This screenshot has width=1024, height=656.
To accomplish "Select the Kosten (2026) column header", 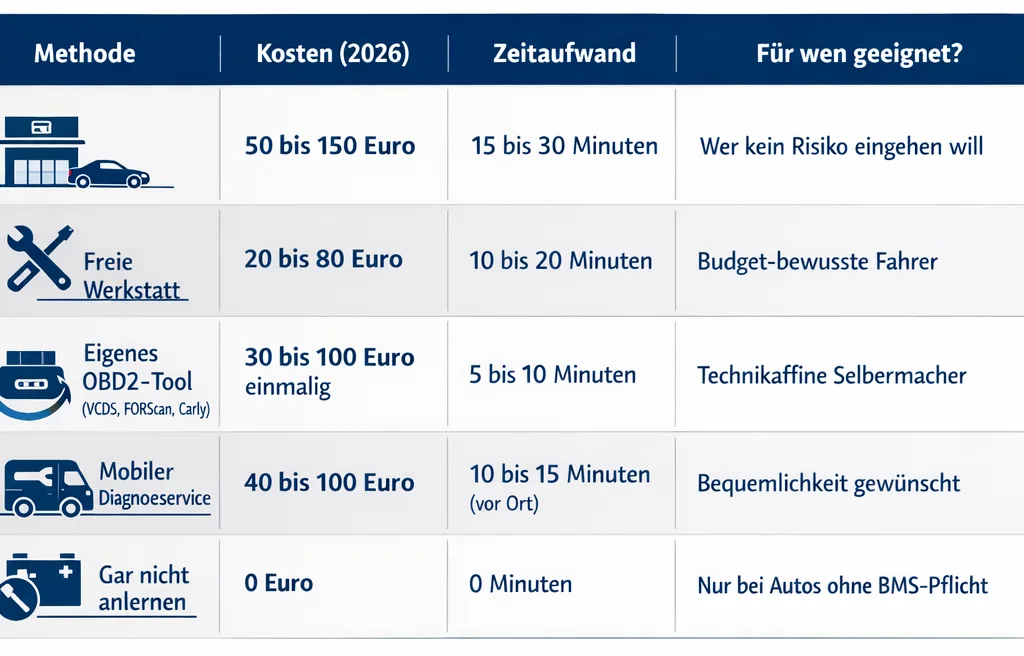I will tap(333, 53).
